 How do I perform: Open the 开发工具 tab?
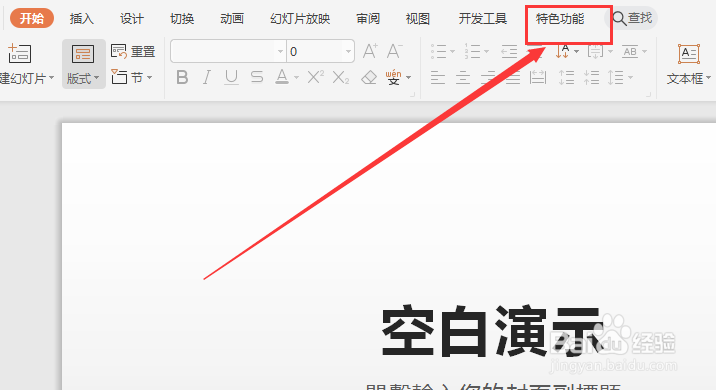[483, 19]
